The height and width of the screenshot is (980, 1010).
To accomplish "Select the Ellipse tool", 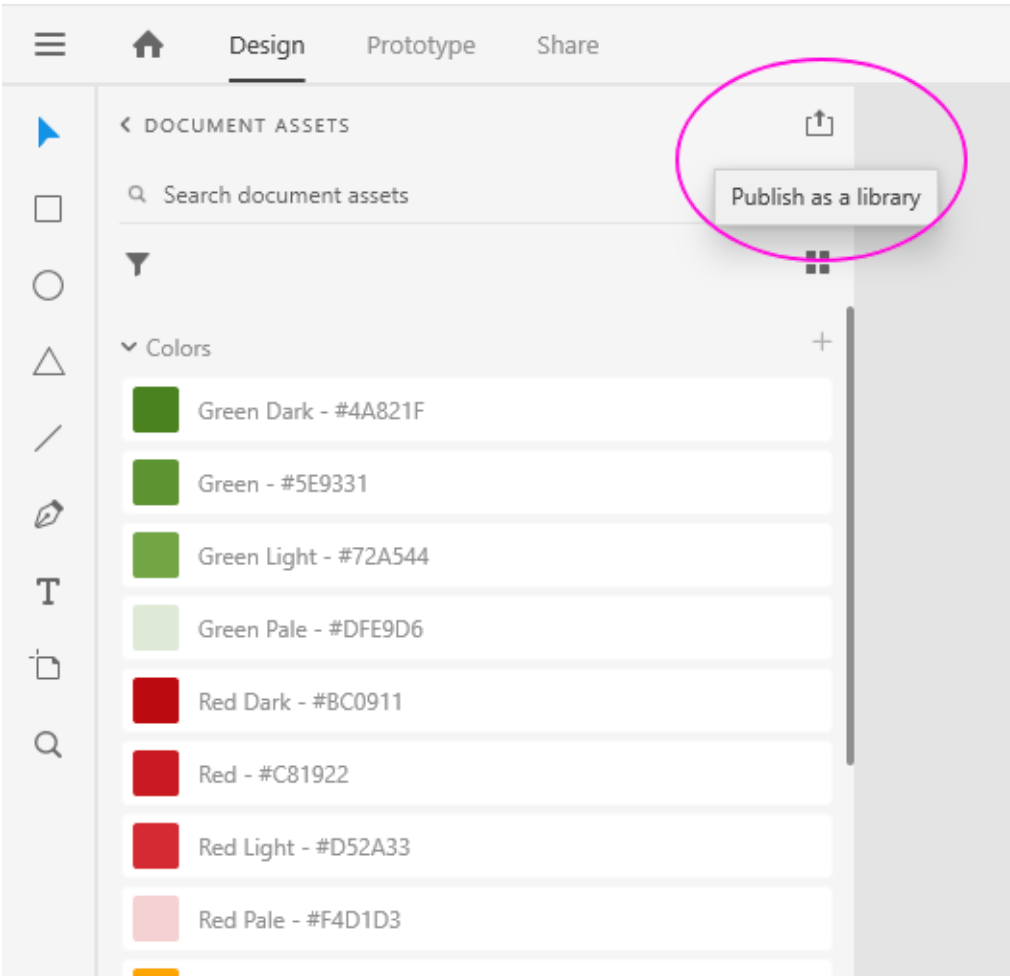I will (x=48, y=286).
